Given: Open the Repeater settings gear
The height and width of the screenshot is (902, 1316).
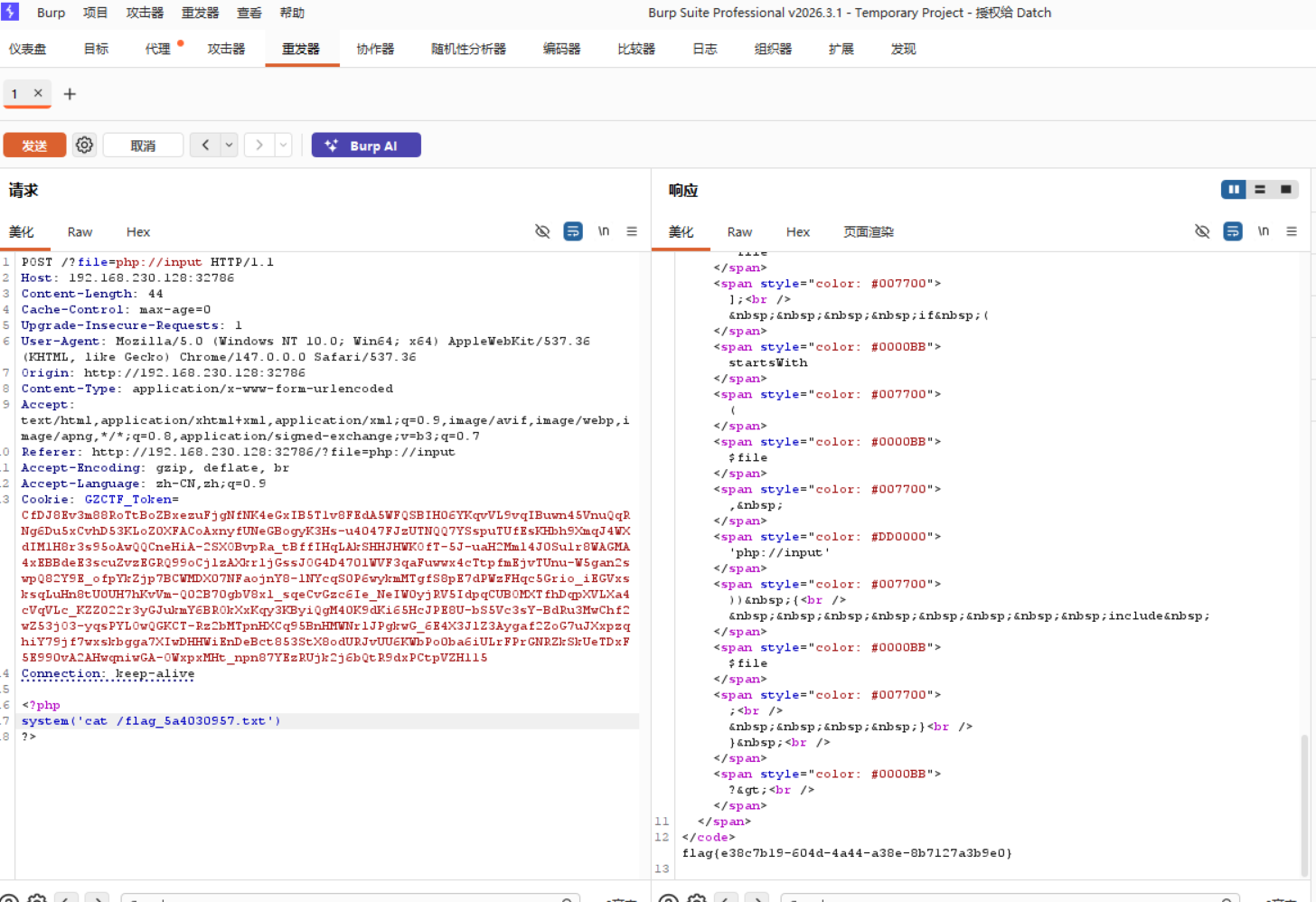Looking at the screenshot, I should click(x=85, y=145).
